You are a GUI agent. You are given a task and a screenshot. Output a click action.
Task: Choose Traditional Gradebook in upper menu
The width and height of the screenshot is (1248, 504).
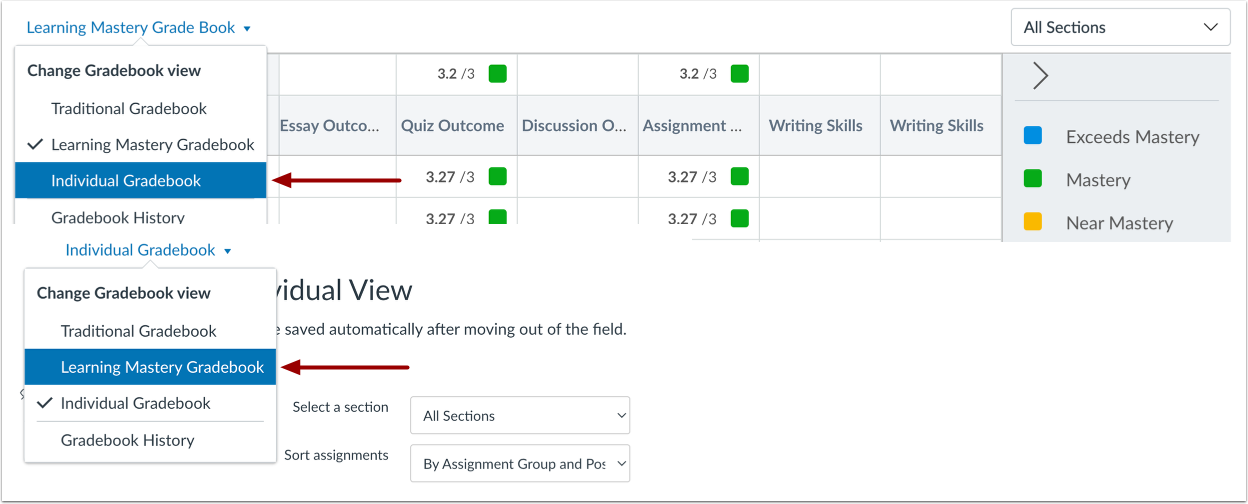click(x=129, y=108)
